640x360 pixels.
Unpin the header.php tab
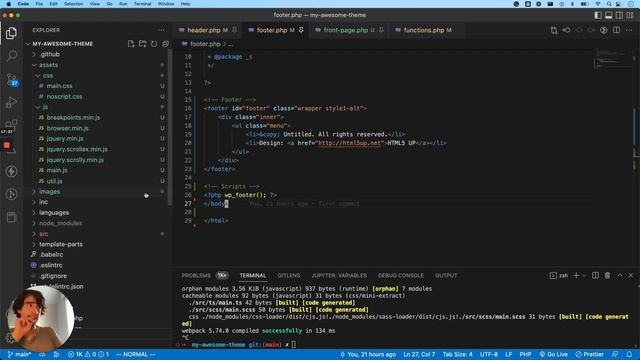tap(234, 30)
